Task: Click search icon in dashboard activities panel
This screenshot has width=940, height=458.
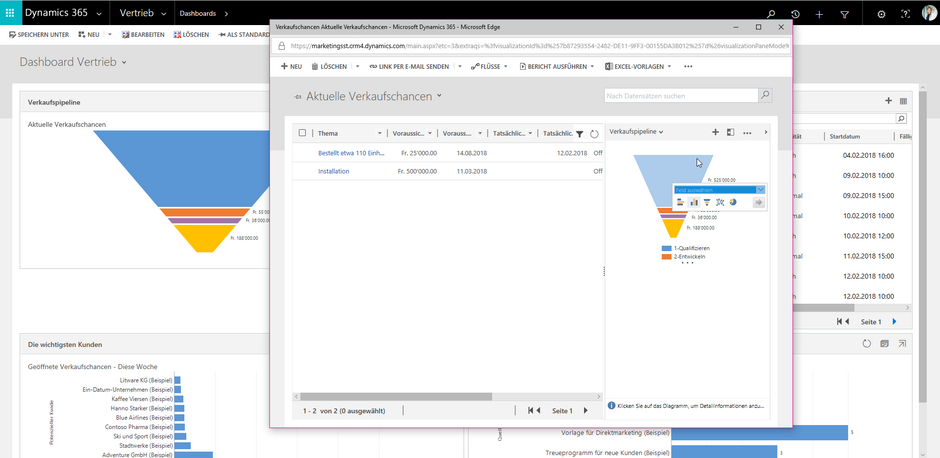Action: coord(901,119)
